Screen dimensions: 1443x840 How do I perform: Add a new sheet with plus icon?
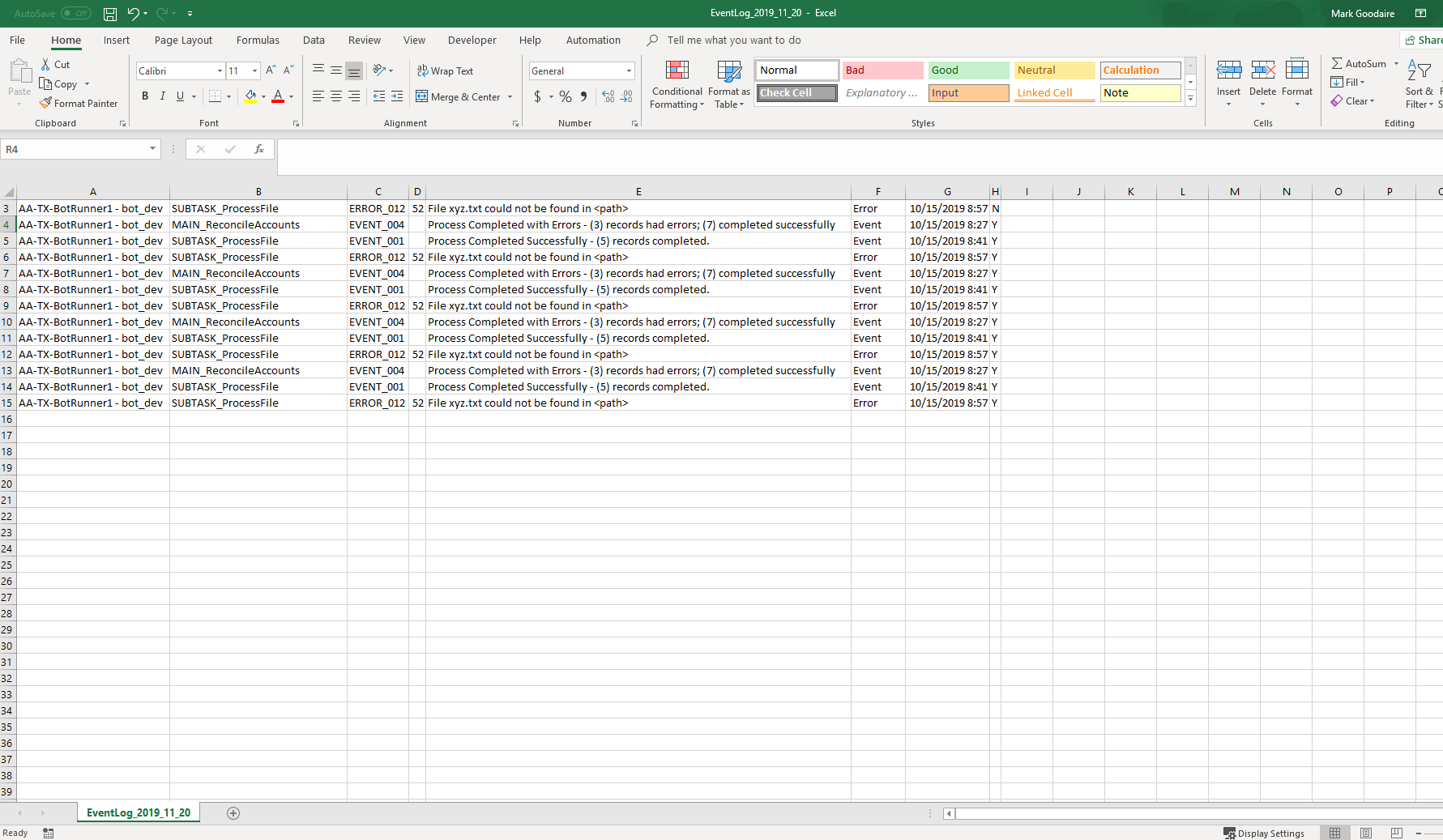tap(233, 813)
